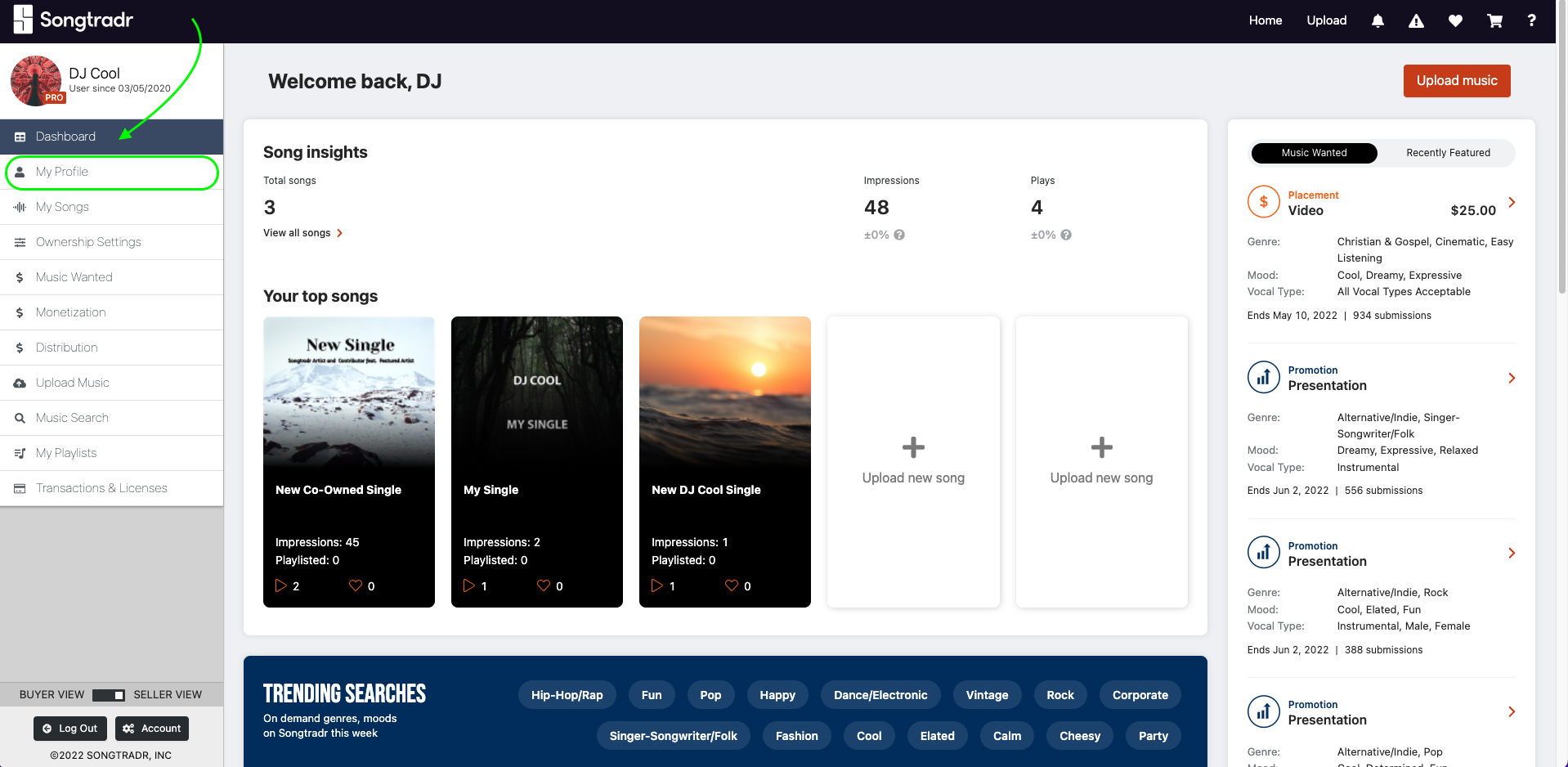Play the My Single song
Image resolution: width=1568 pixels, height=767 pixels.
(x=469, y=585)
